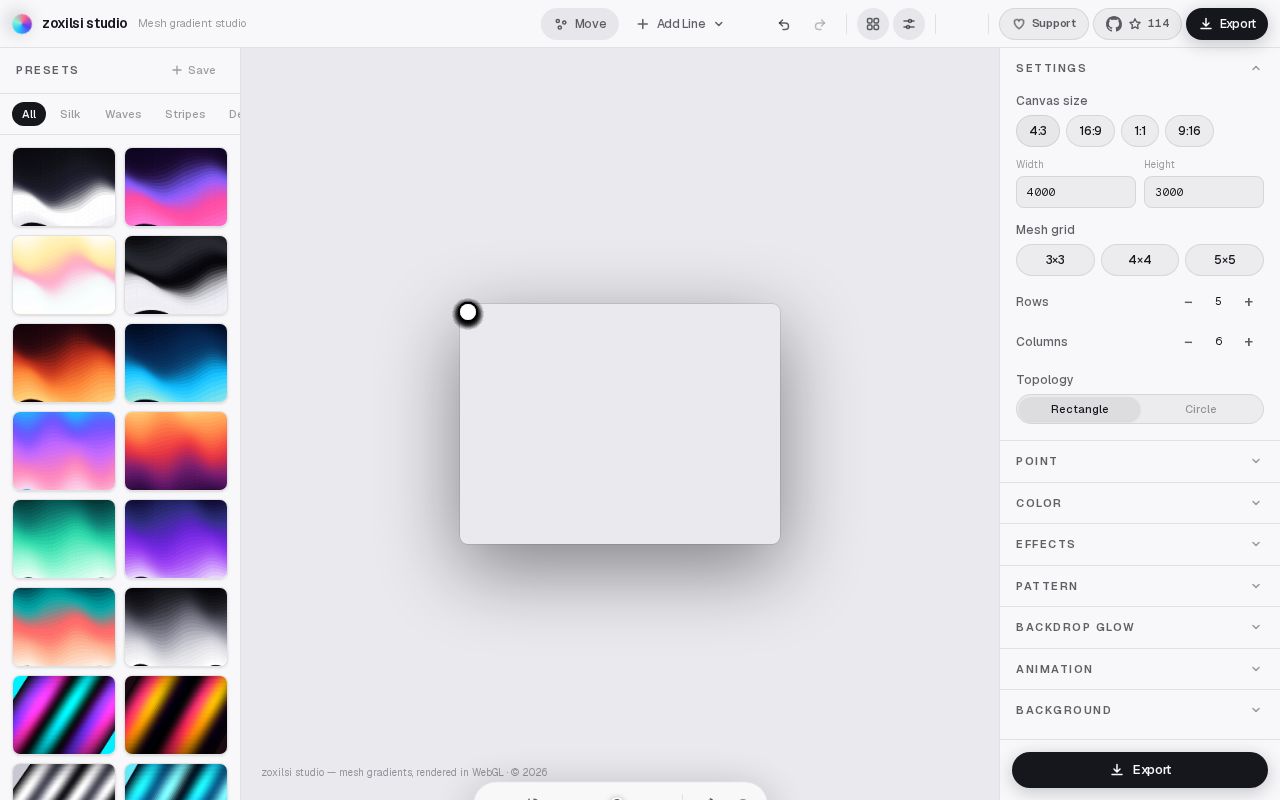Viewport: 1280px width, 800px height.
Task: Decrease the Rows count with minus
Action: tap(1188, 302)
